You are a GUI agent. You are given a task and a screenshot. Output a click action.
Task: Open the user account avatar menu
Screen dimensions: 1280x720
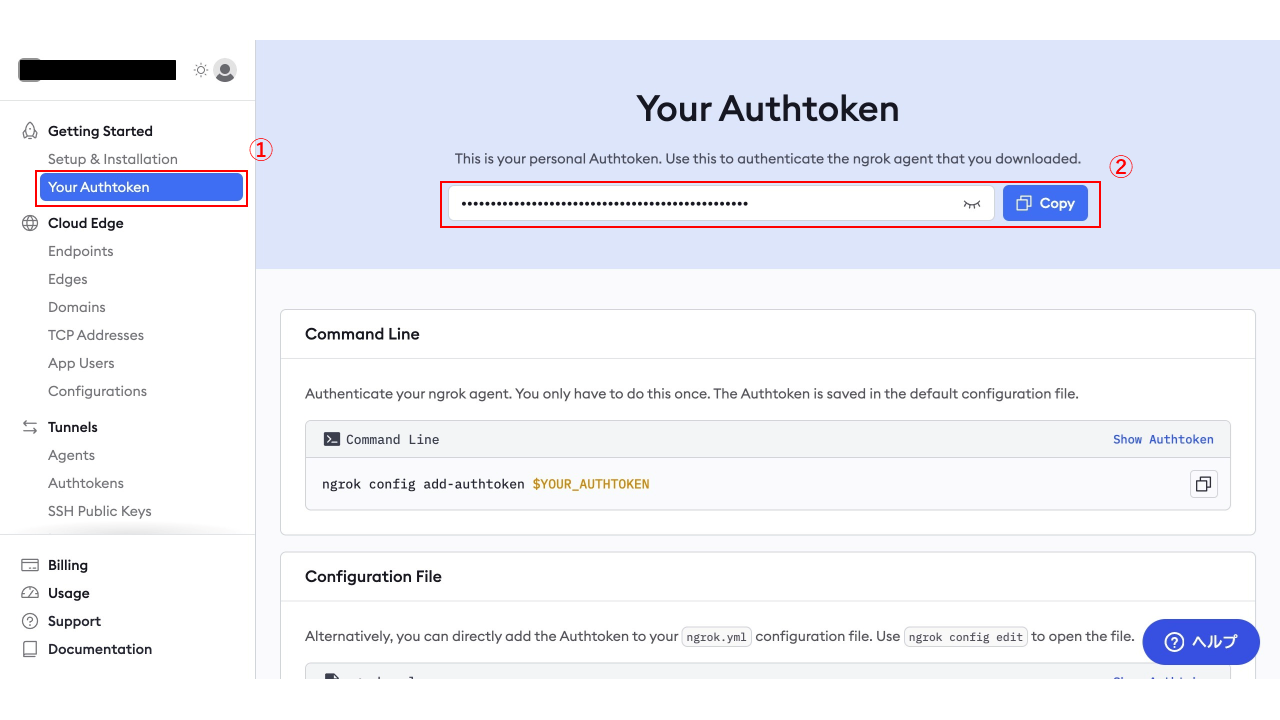(225, 70)
